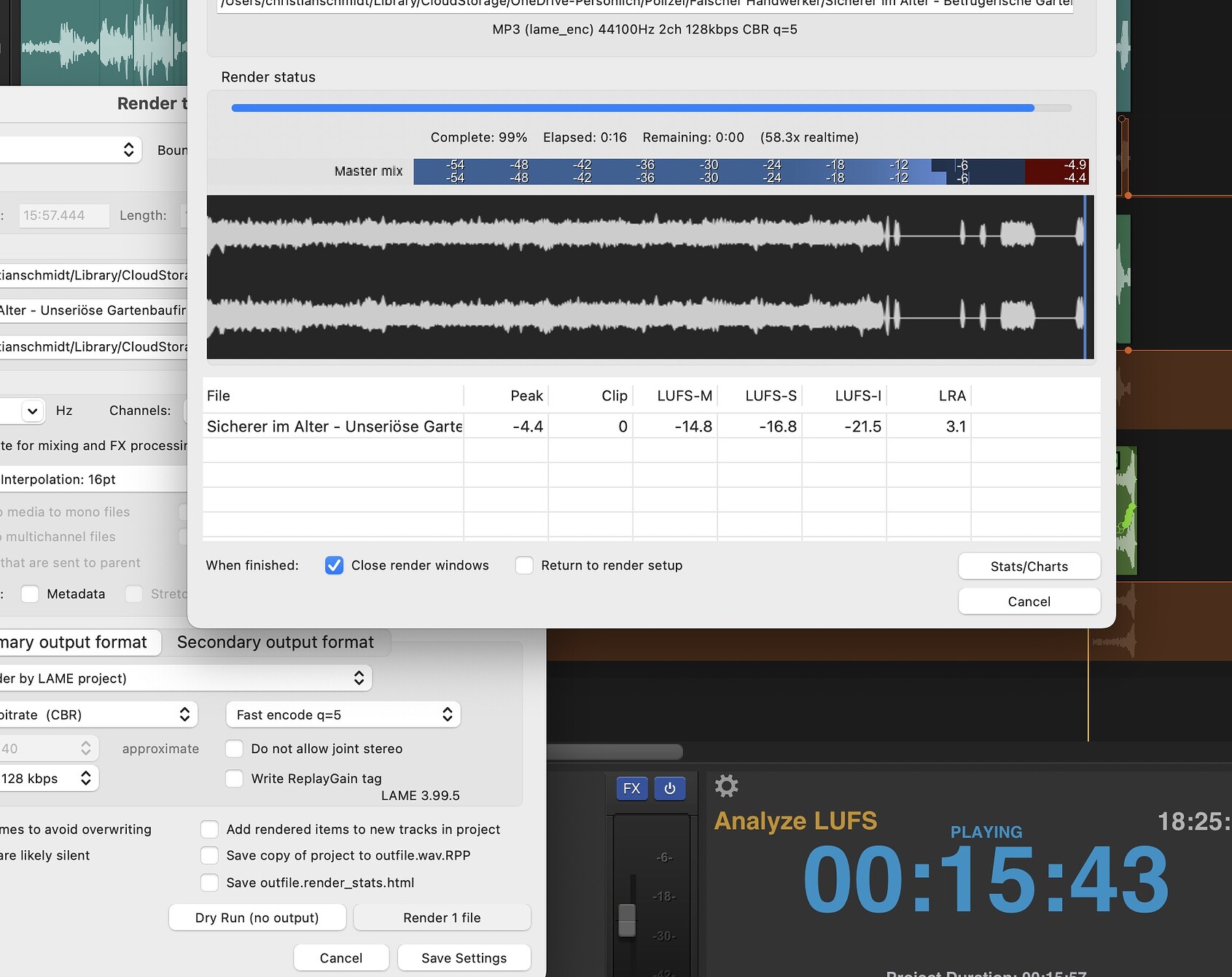
Task: Switch to Primary output format tab
Action: pos(79,642)
